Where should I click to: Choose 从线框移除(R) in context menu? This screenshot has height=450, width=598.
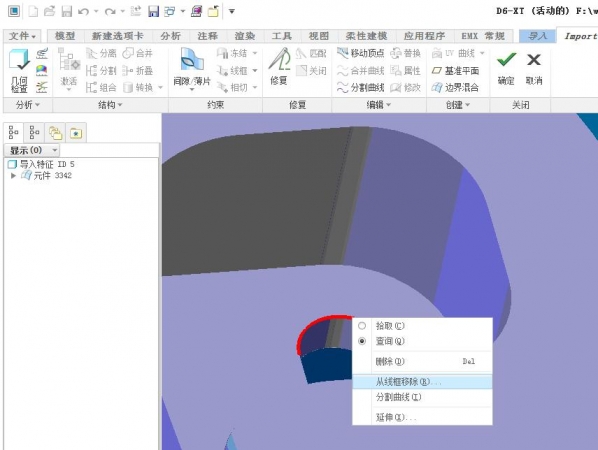(422, 382)
